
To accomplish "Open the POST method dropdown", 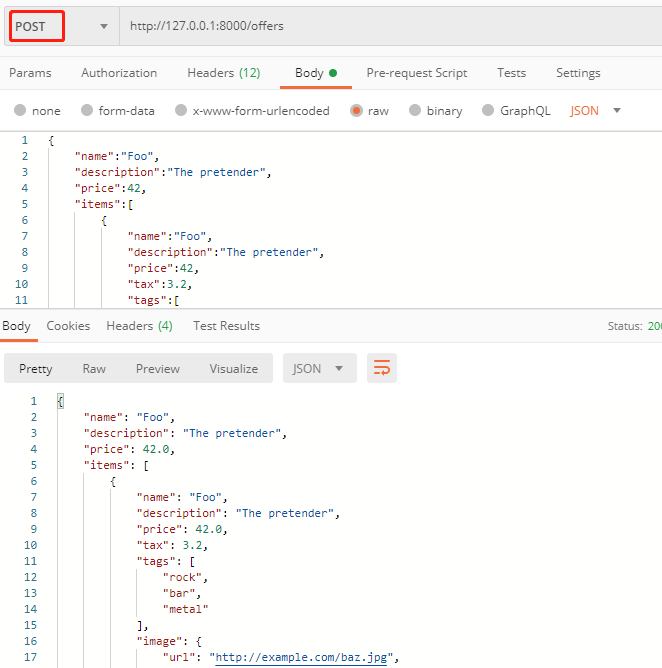I will [60, 26].
